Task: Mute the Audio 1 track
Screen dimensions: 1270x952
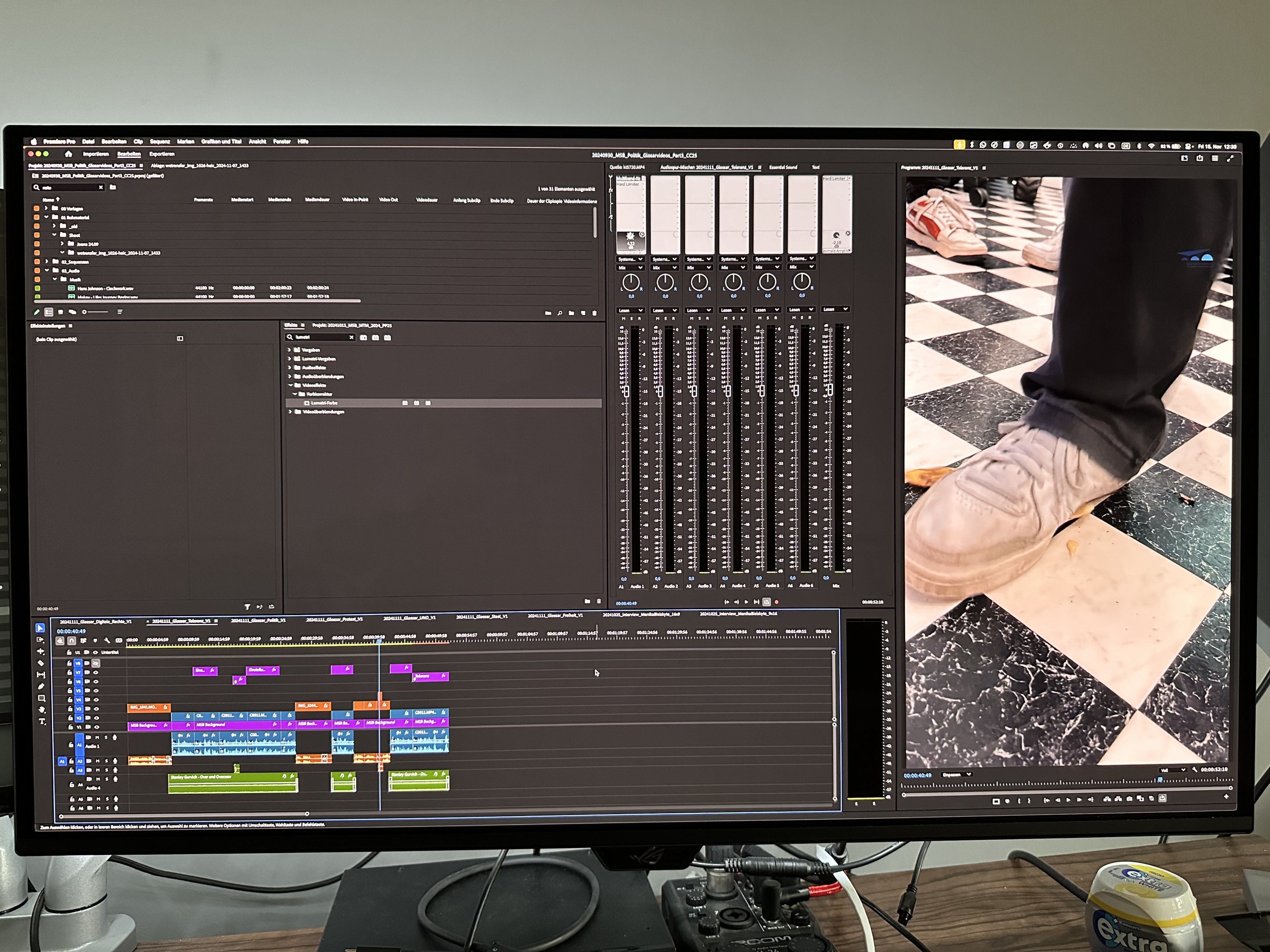Action: pos(97,737)
